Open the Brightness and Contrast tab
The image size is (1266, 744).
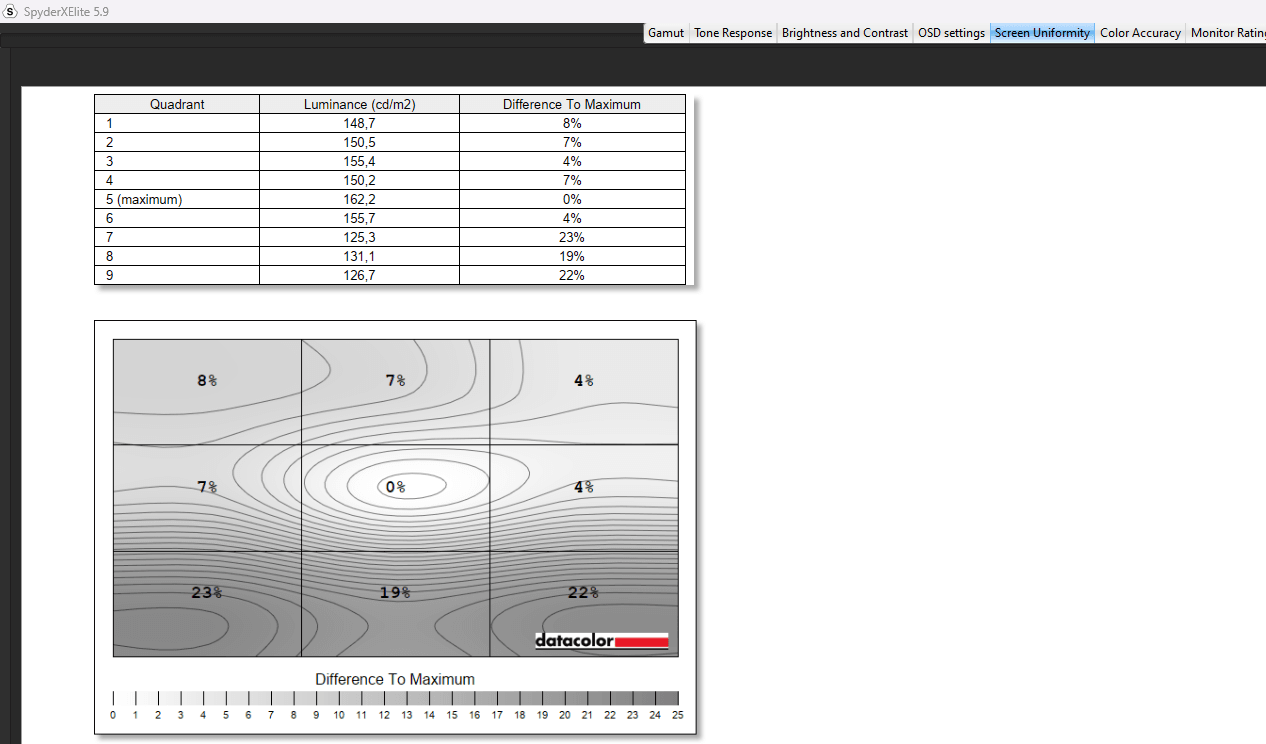tap(845, 33)
